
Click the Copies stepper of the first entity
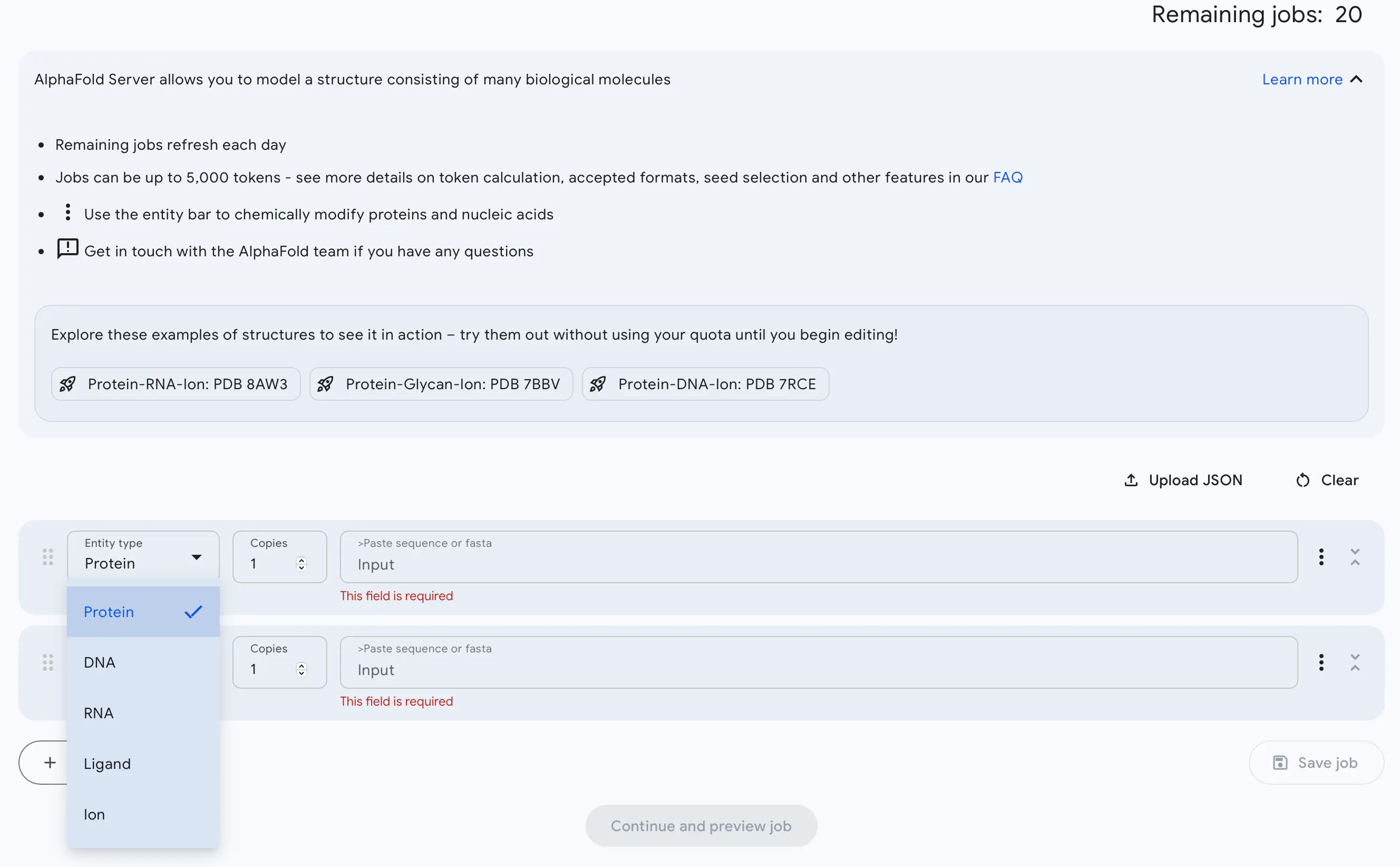click(302, 564)
